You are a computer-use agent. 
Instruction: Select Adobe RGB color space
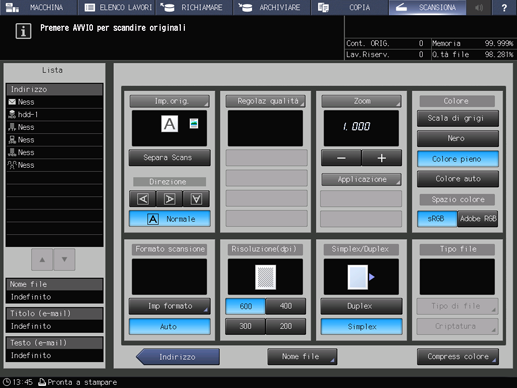click(478, 219)
